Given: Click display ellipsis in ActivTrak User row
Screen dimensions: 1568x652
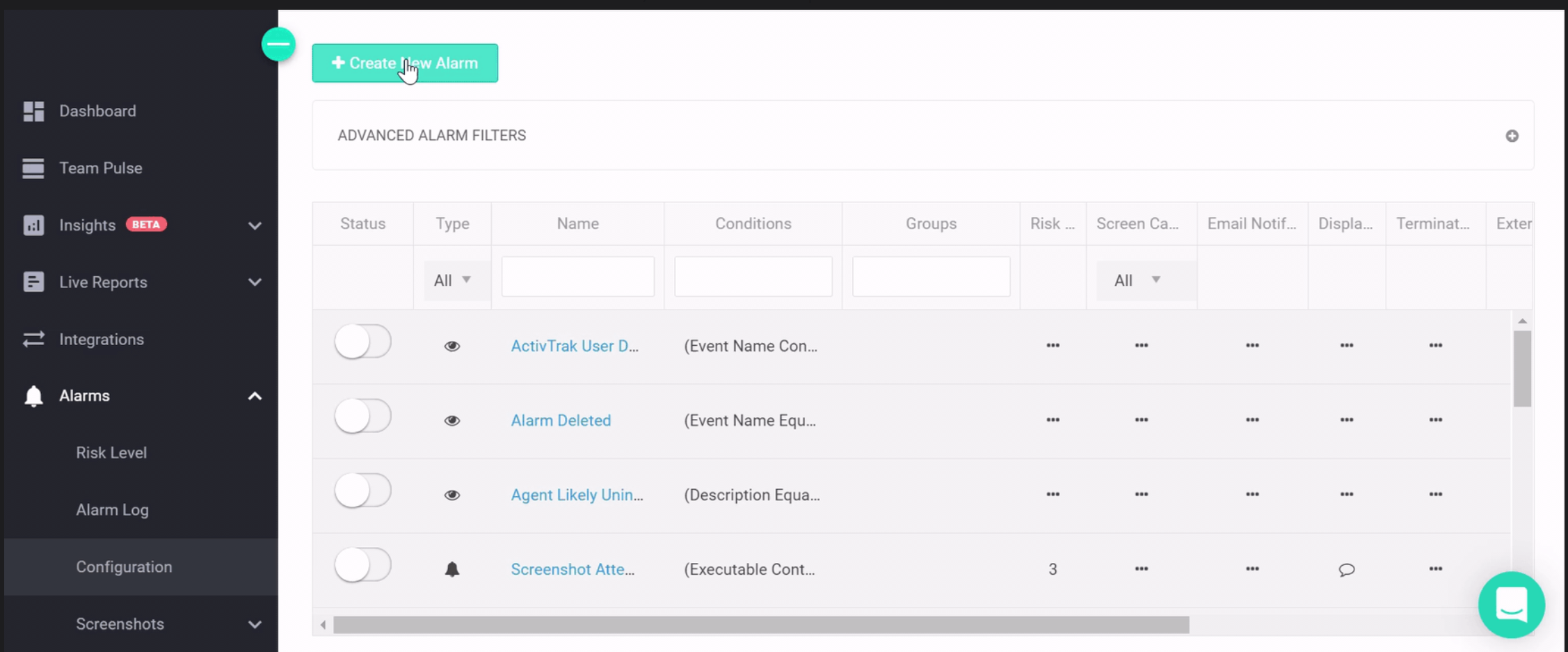Looking at the screenshot, I should pyautogui.click(x=1347, y=345).
